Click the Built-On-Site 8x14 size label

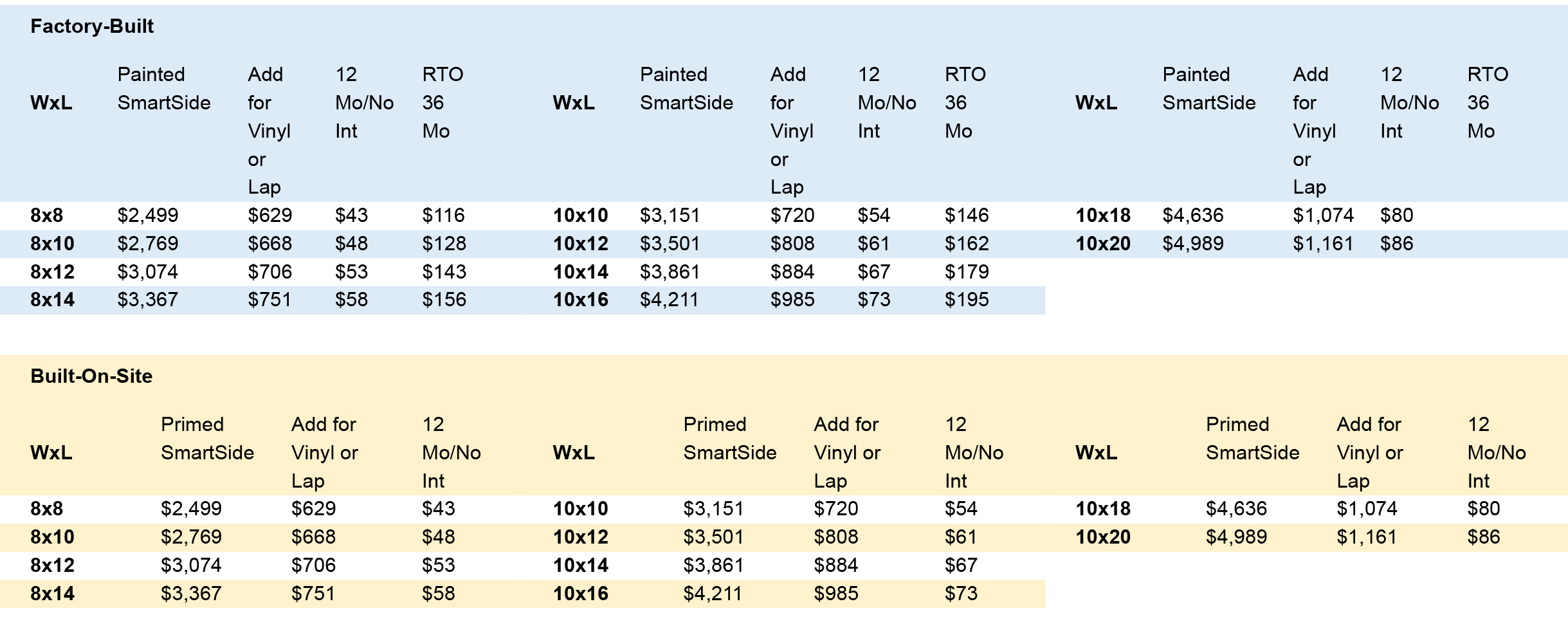point(53,594)
